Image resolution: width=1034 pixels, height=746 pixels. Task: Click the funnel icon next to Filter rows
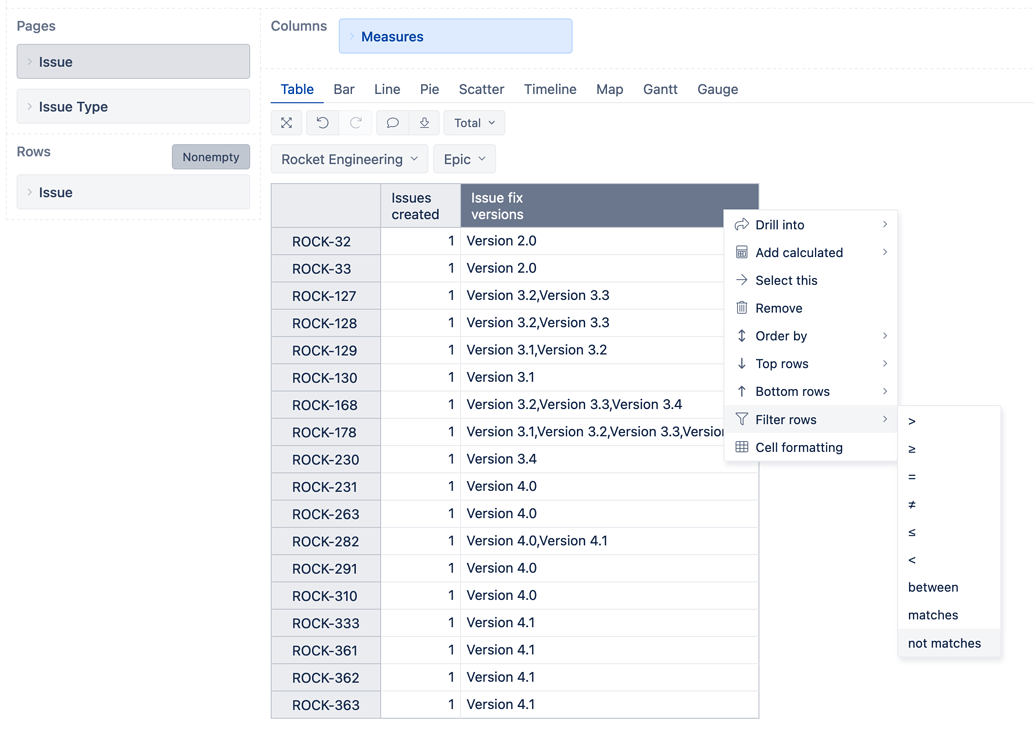tap(740, 419)
